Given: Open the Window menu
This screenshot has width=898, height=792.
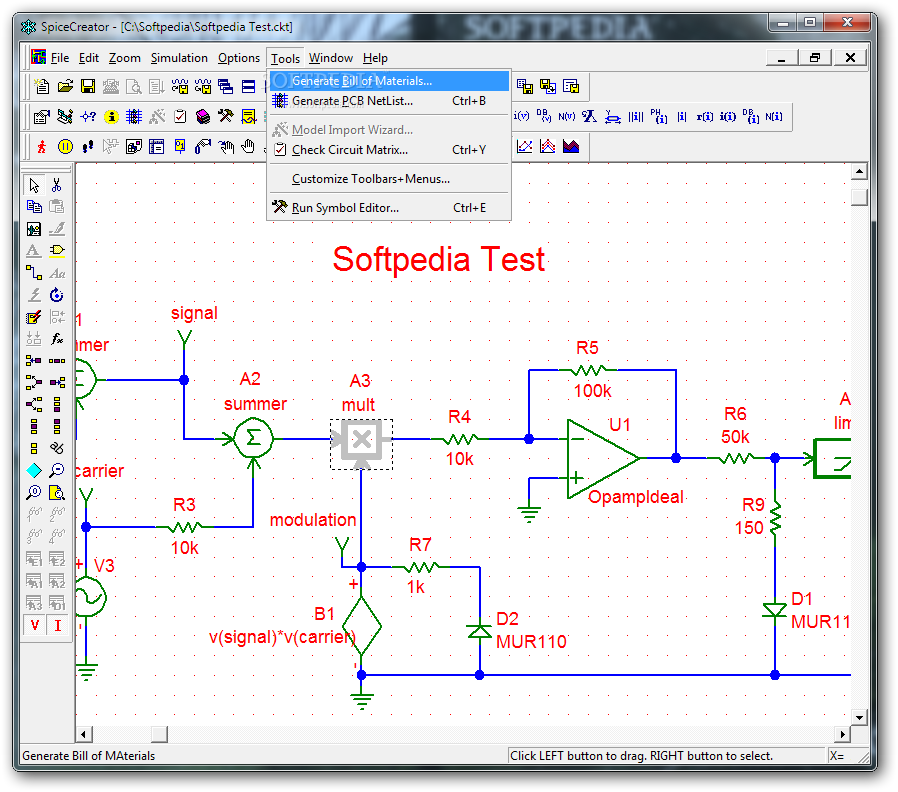Looking at the screenshot, I should [331, 58].
